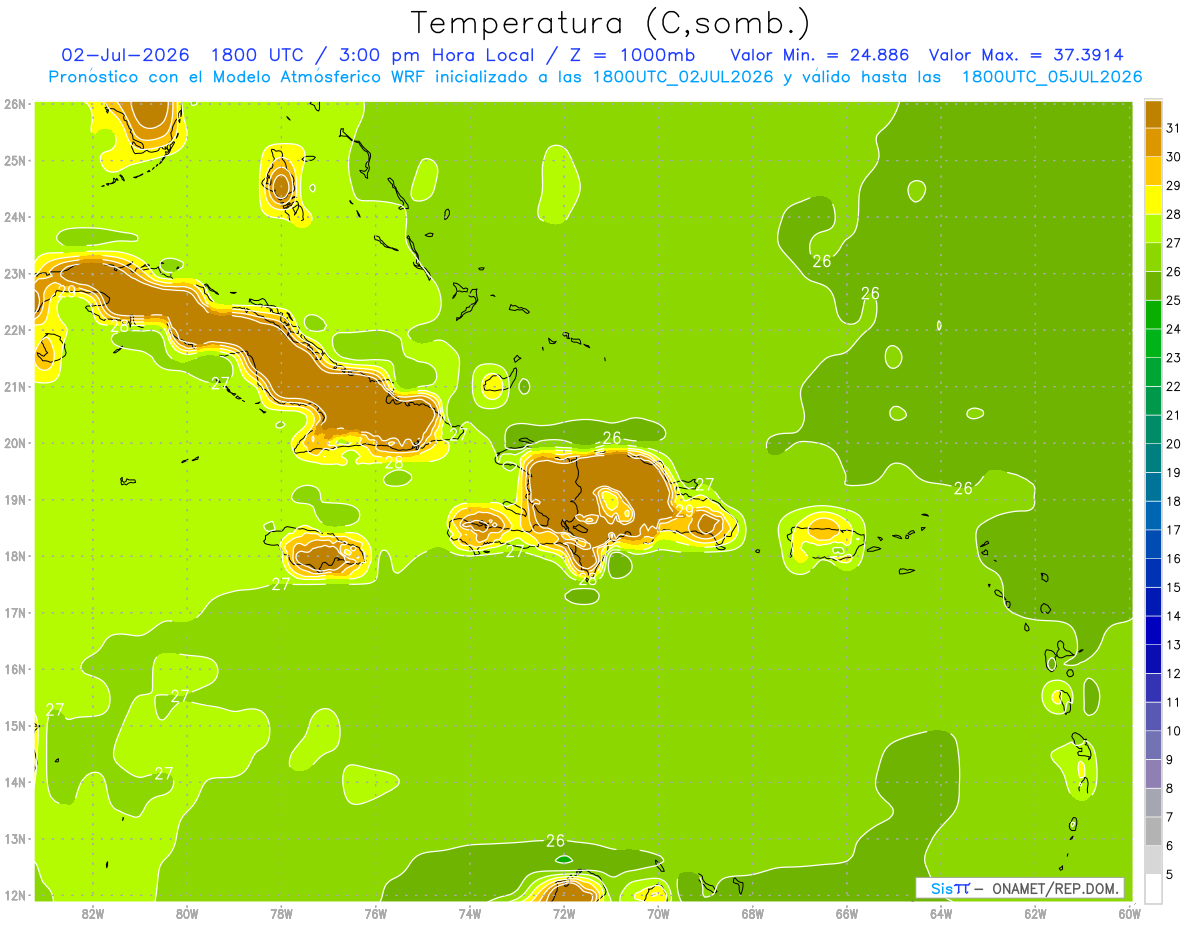1200x927 pixels.
Task: Click gray color bar segment between 6 and 7
Action: pos(1153,830)
